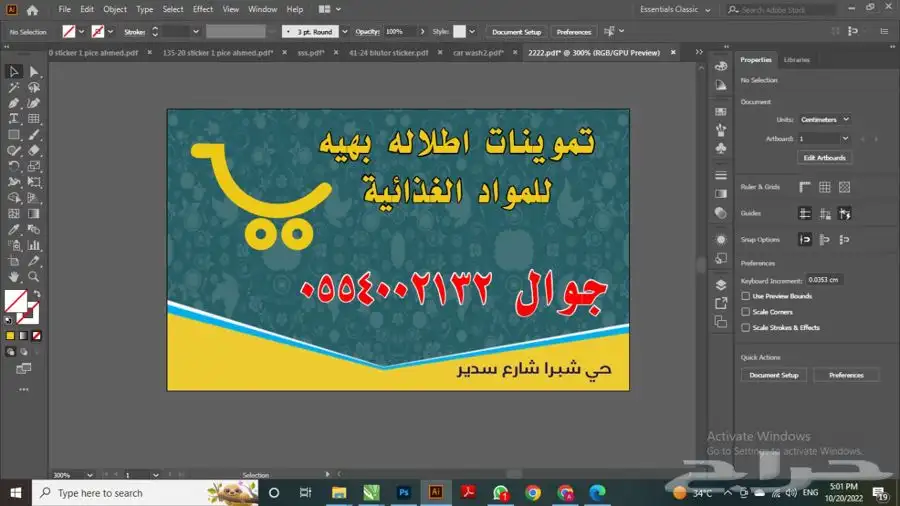This screenshot has height=506, width=900.
Task: Open the Color panel palette icon
Action: pos(721,66)
